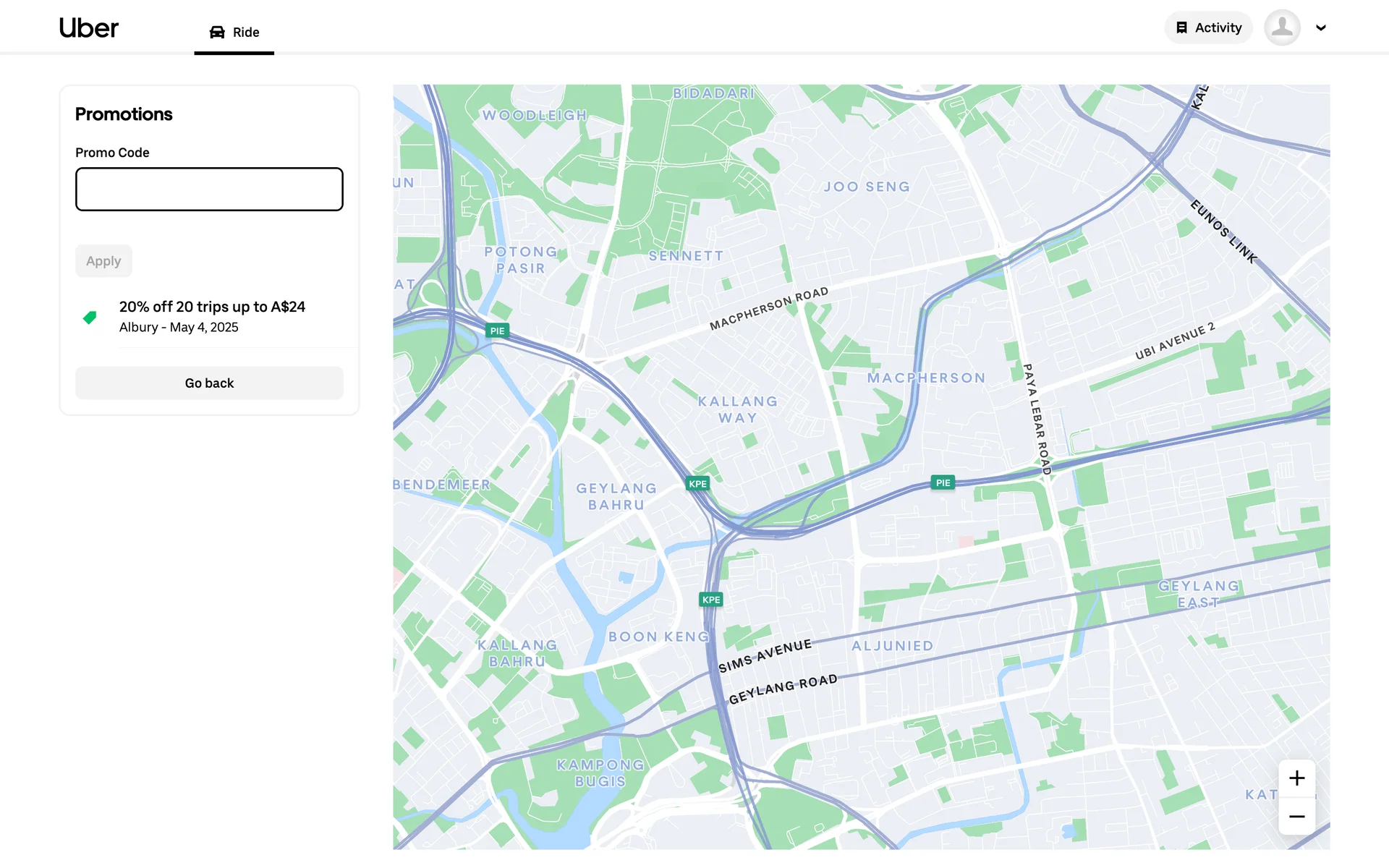Open the Activity page
1389x868 pixels.
(1208, 27)
